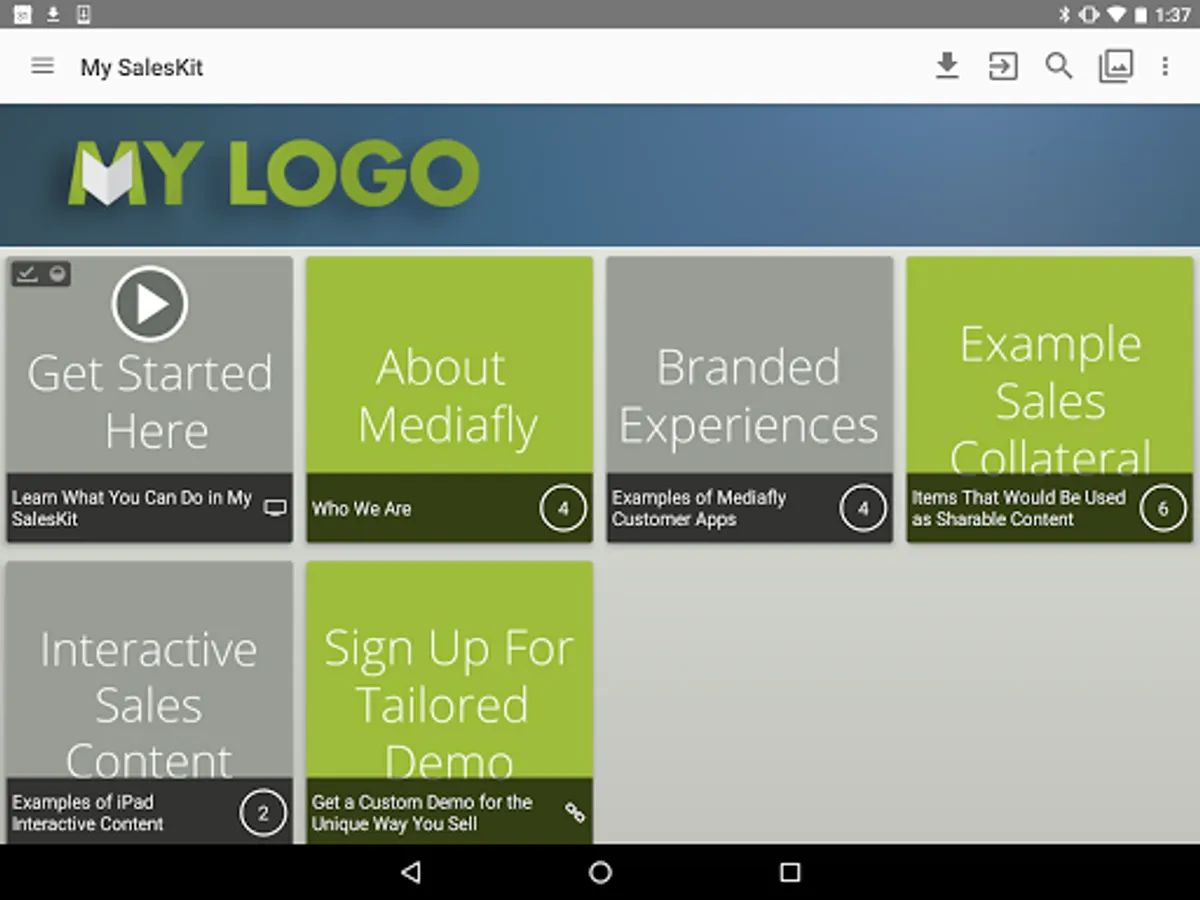
Task: Click item count 4 on Who We Are
Action: [x=563, y=508]
